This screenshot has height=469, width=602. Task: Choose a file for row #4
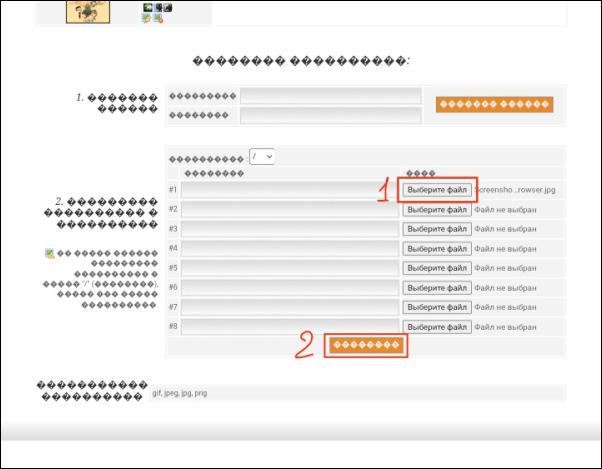(x=437, y=248)
